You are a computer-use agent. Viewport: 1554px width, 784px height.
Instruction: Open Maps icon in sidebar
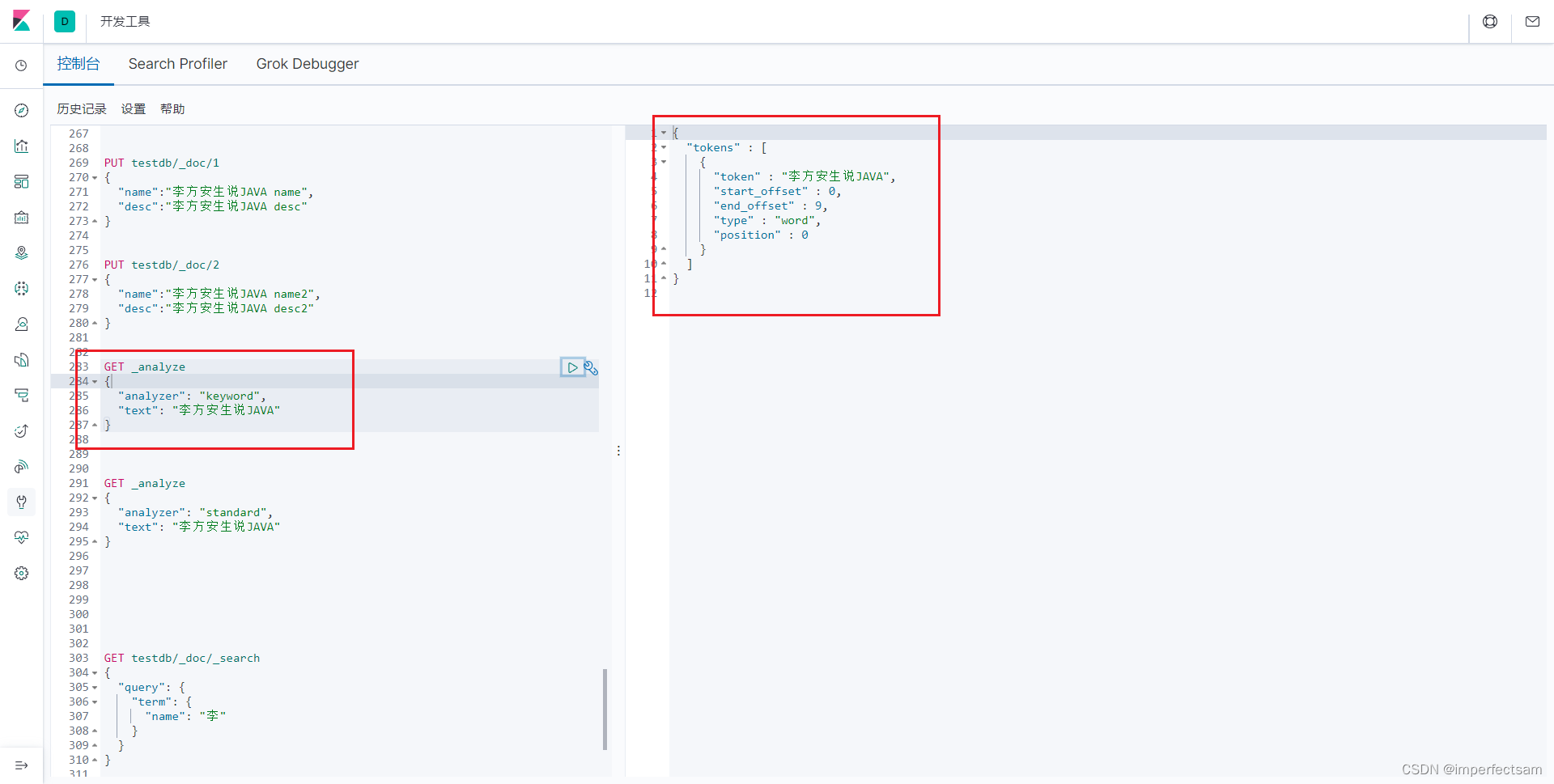[x=22, y=252]
